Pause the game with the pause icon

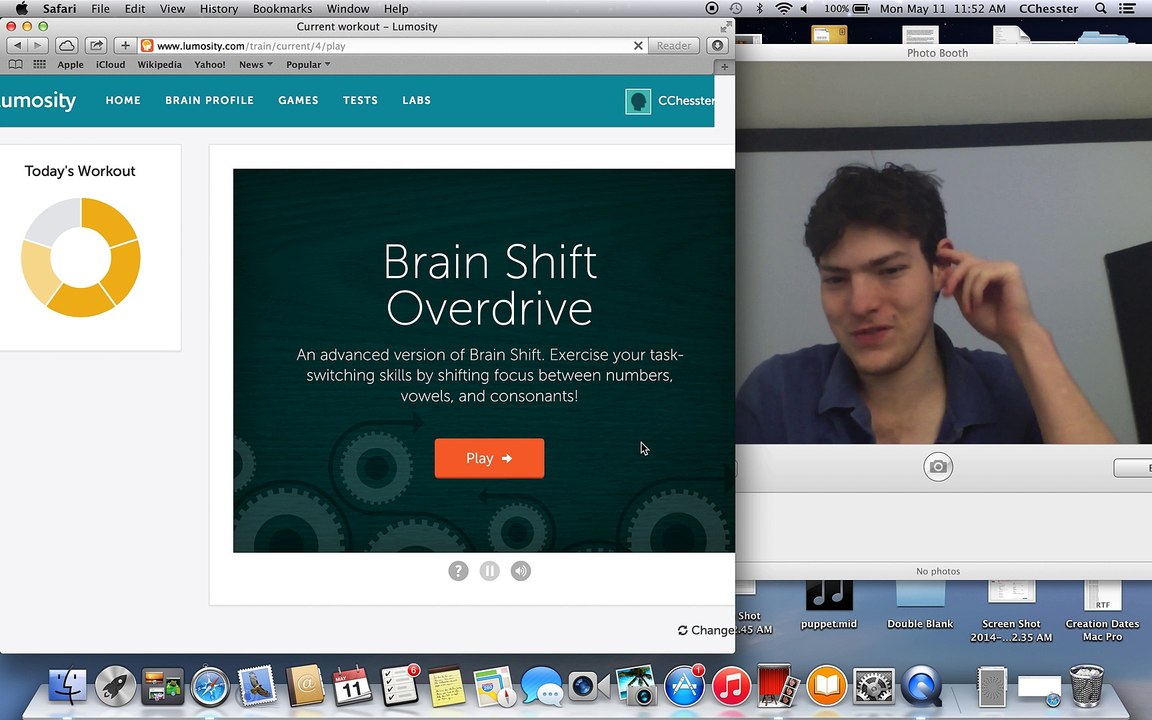click(489, 571)
